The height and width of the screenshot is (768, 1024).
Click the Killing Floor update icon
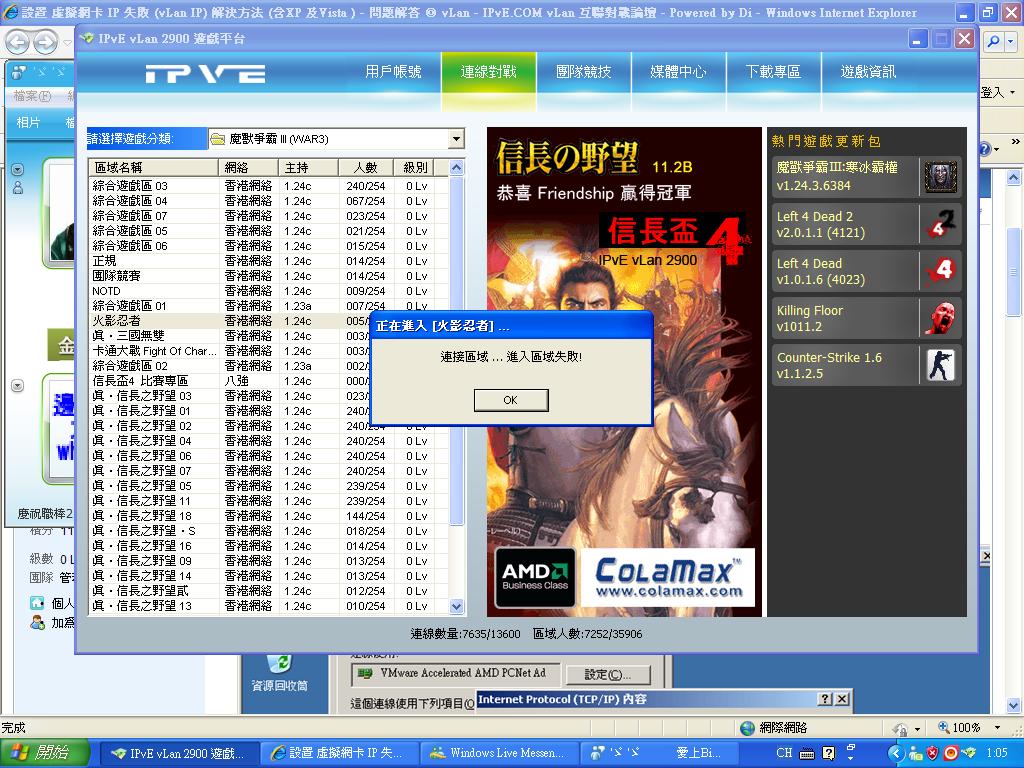point(940,318)
